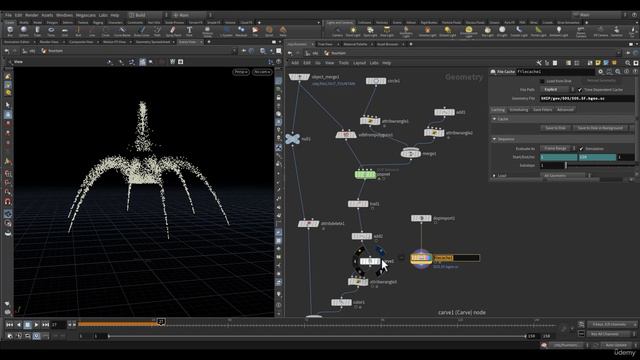Image resolution: width=640 pixels, height=360 pixels.
Task: Open the Render menu
Action: (x=31, y=15)
